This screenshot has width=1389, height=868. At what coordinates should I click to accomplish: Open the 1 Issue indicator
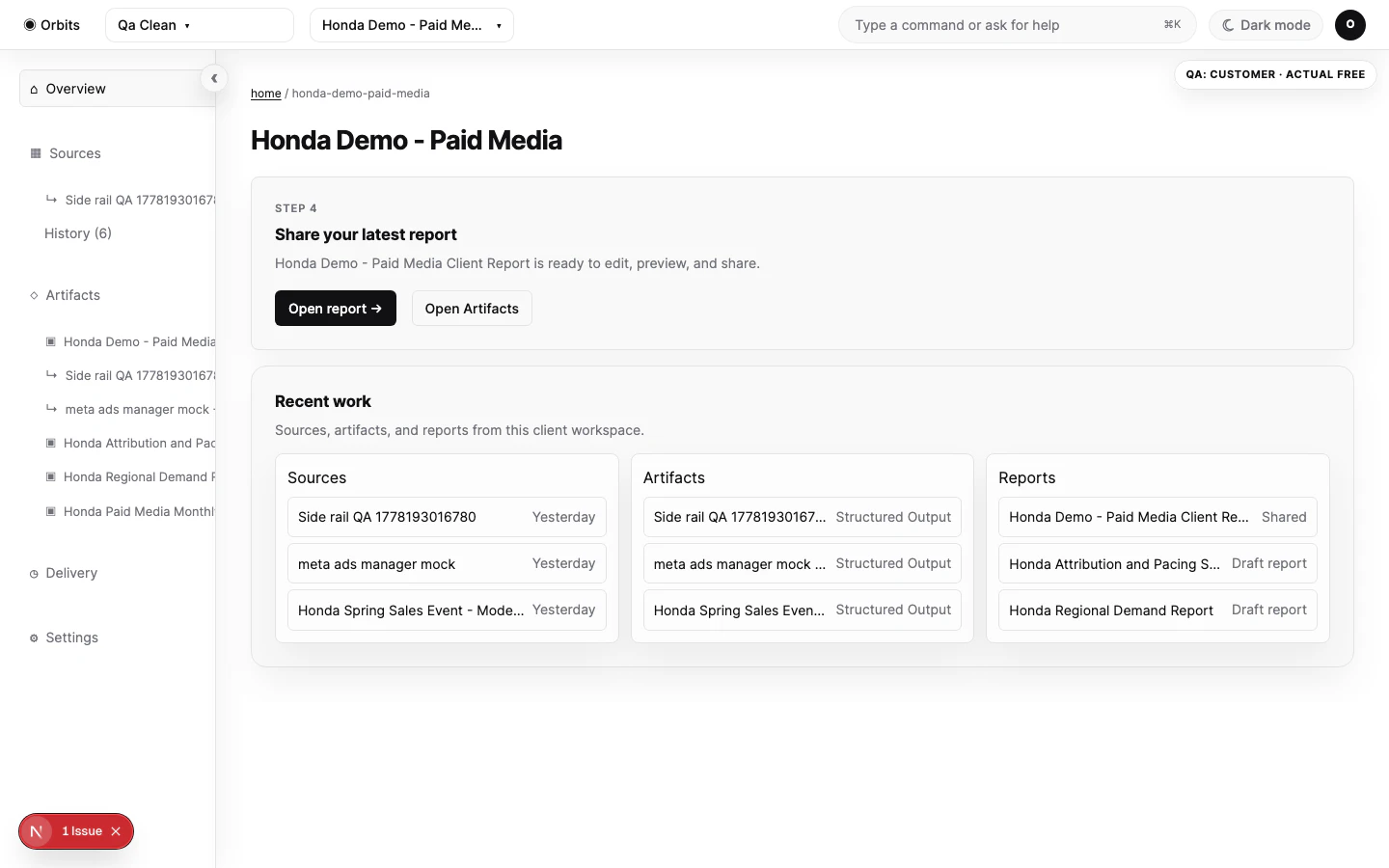tap(82, 831)
